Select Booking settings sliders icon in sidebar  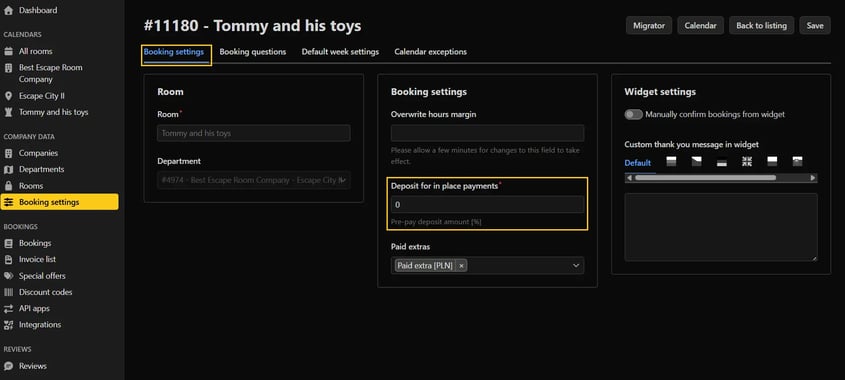(8, 202)
